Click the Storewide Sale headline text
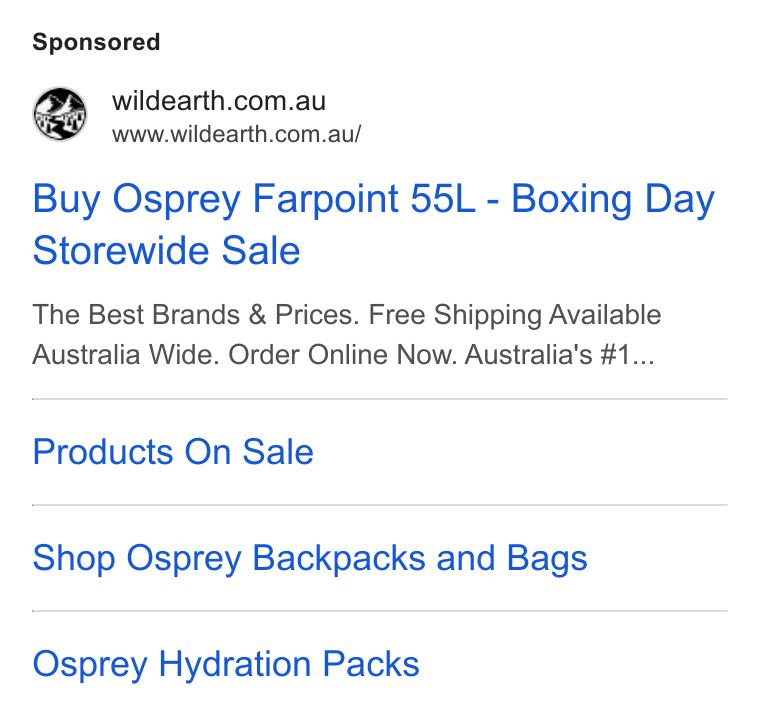 point(166,251)
